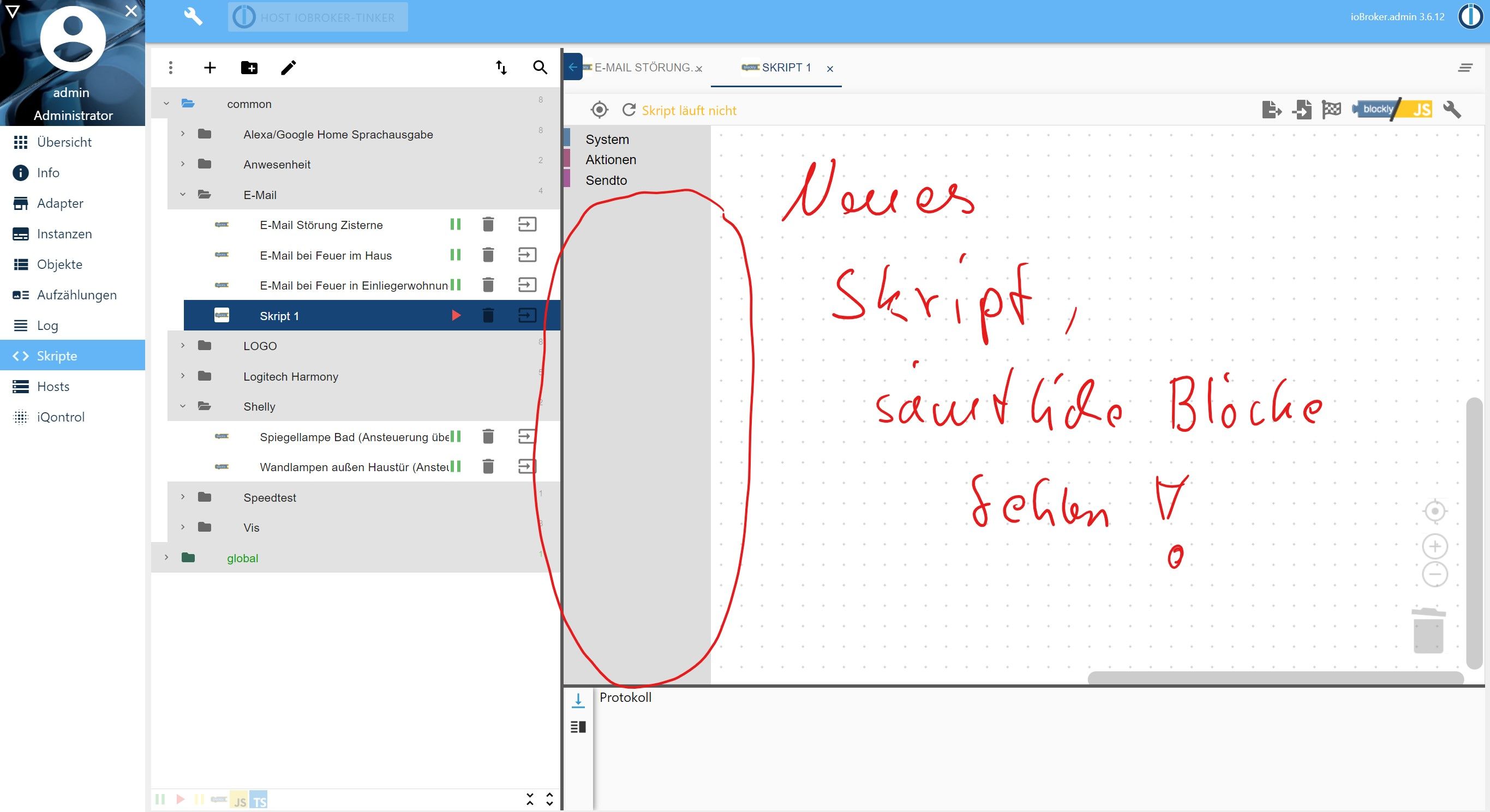Open the script search magnifier
1490x812 pixels.
click(540, 68)
